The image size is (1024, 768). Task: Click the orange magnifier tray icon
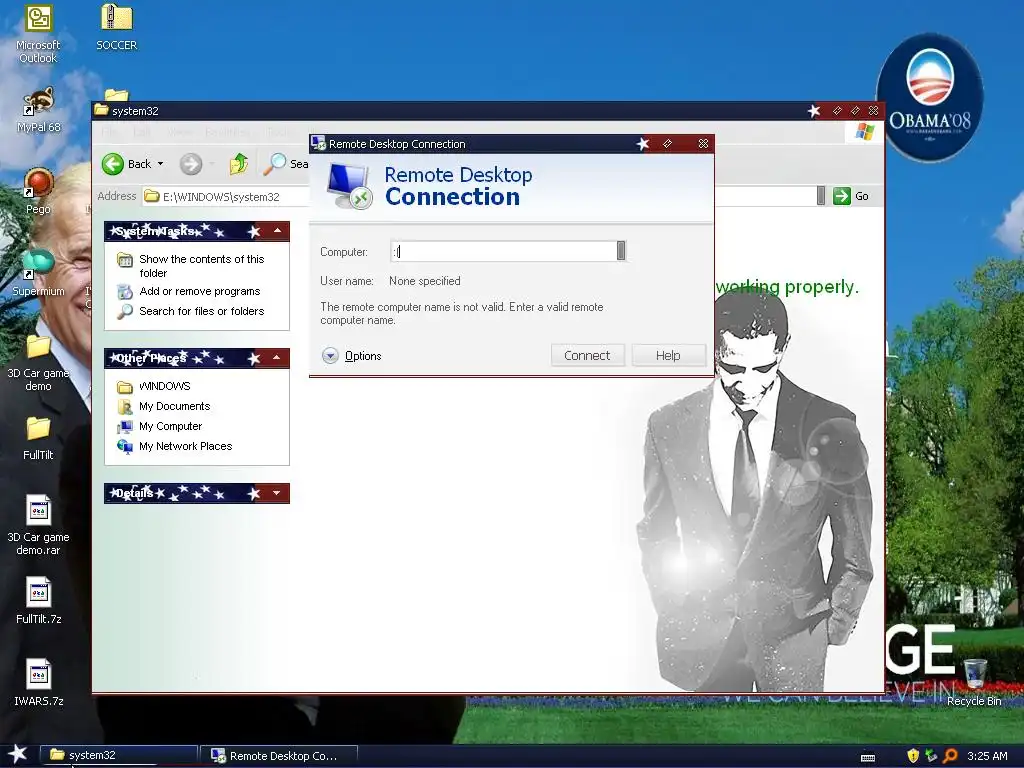pyautogui.click(x=950, y=756)
